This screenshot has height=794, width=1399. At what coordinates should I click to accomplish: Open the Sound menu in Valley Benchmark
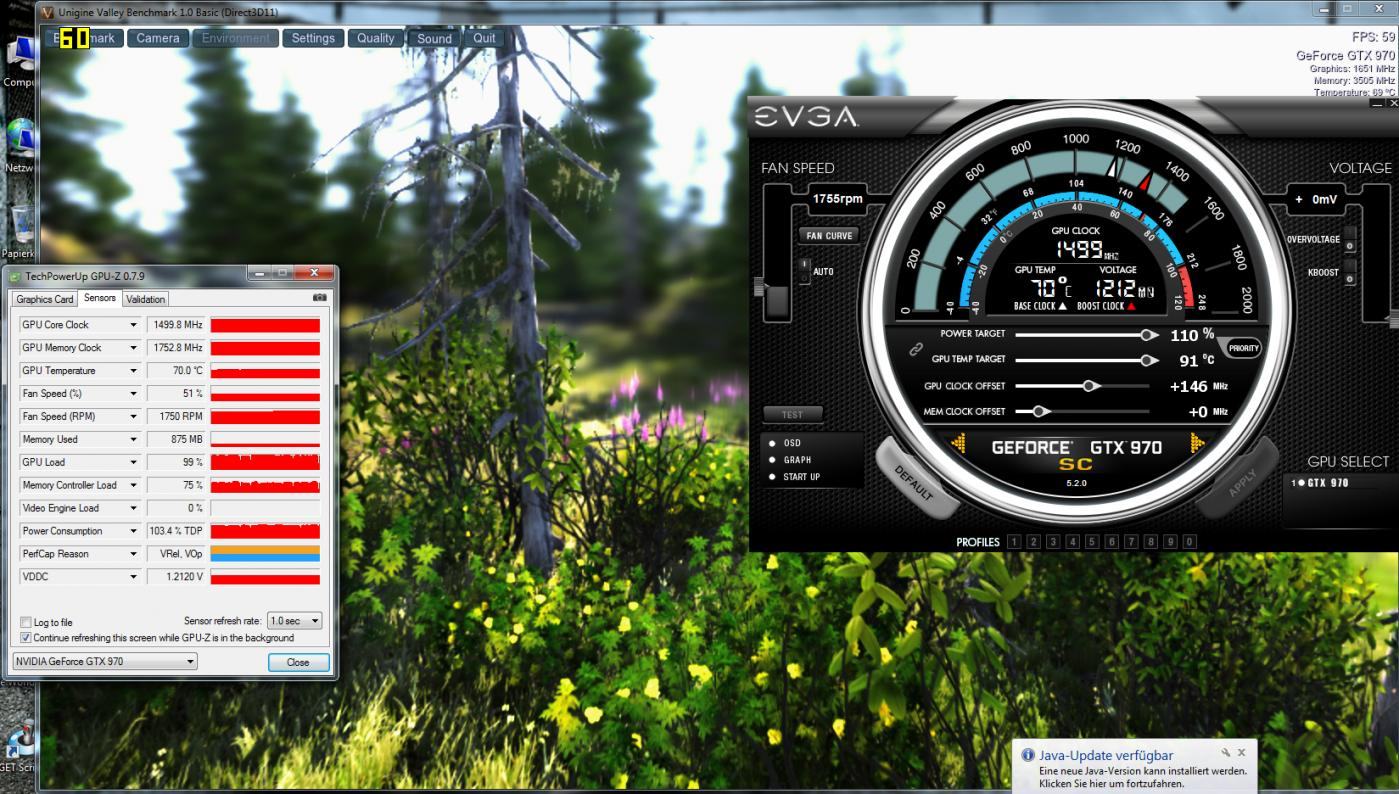[434, 38]
